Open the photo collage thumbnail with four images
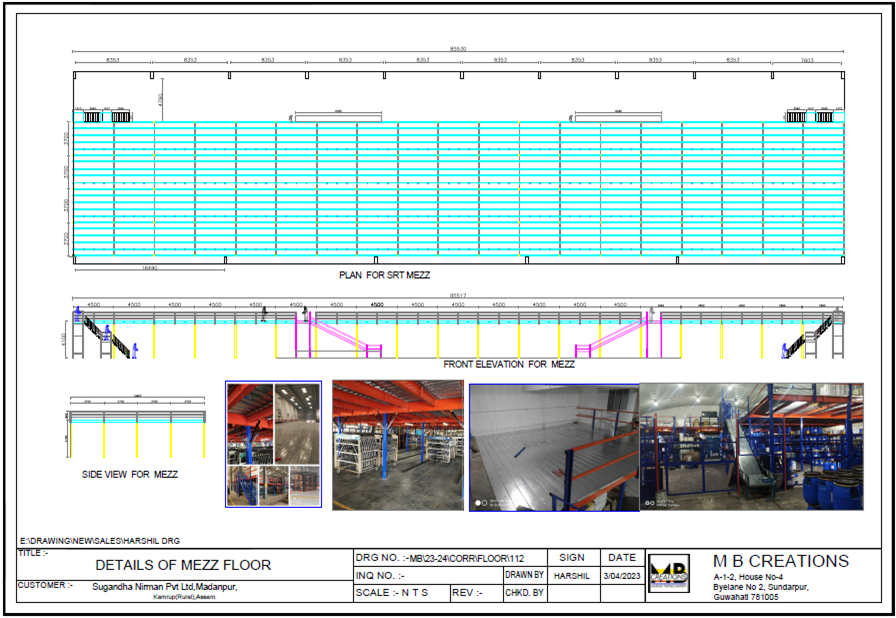 click(273, 445)
